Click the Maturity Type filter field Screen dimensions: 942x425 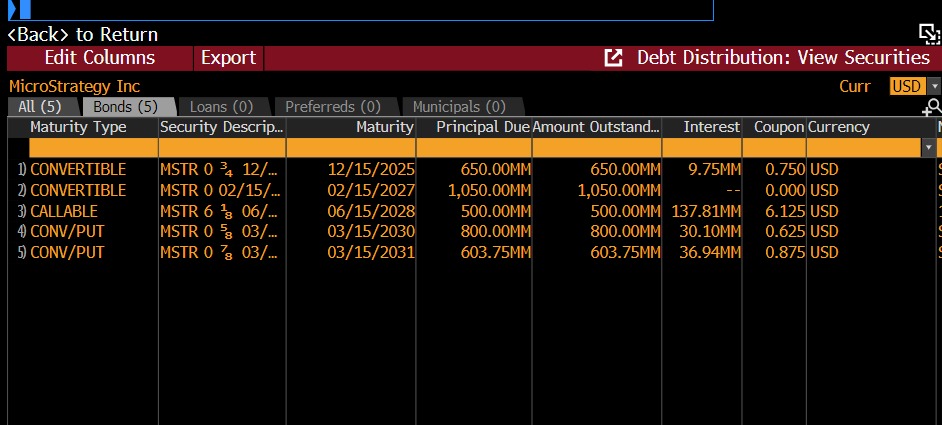coord(93,147)
